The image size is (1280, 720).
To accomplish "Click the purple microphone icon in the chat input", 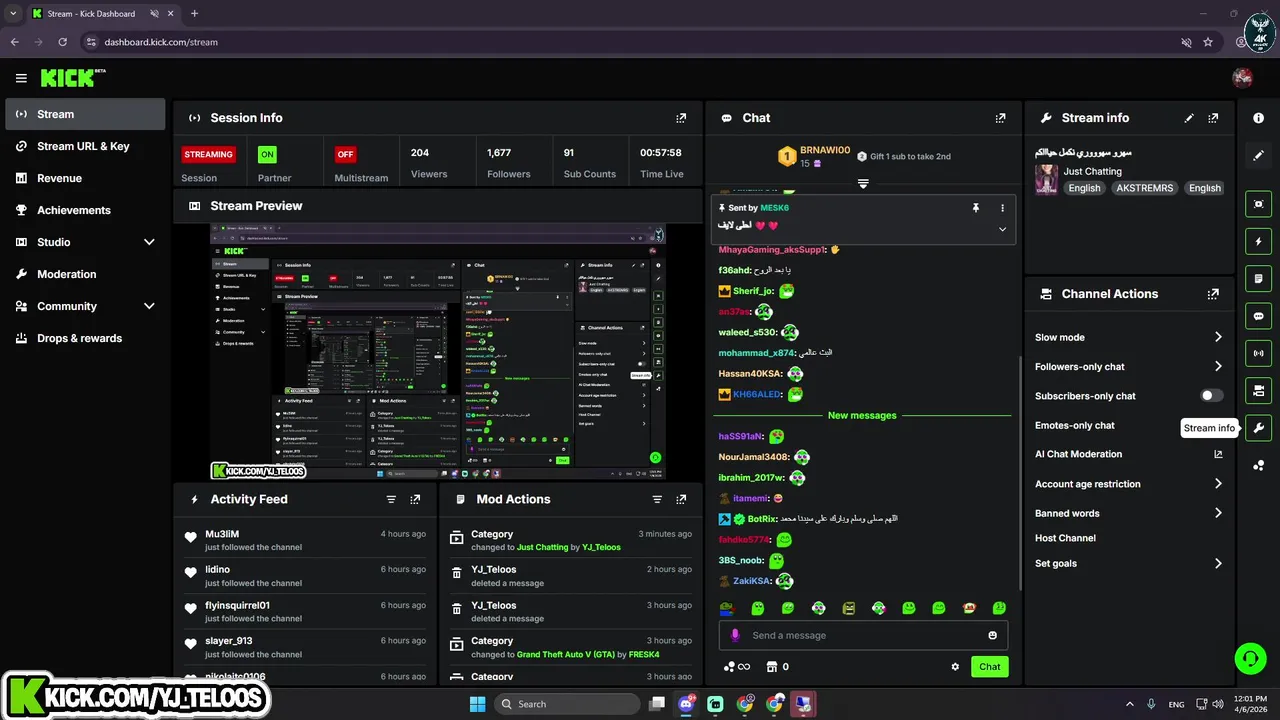I will coord(735,635).
